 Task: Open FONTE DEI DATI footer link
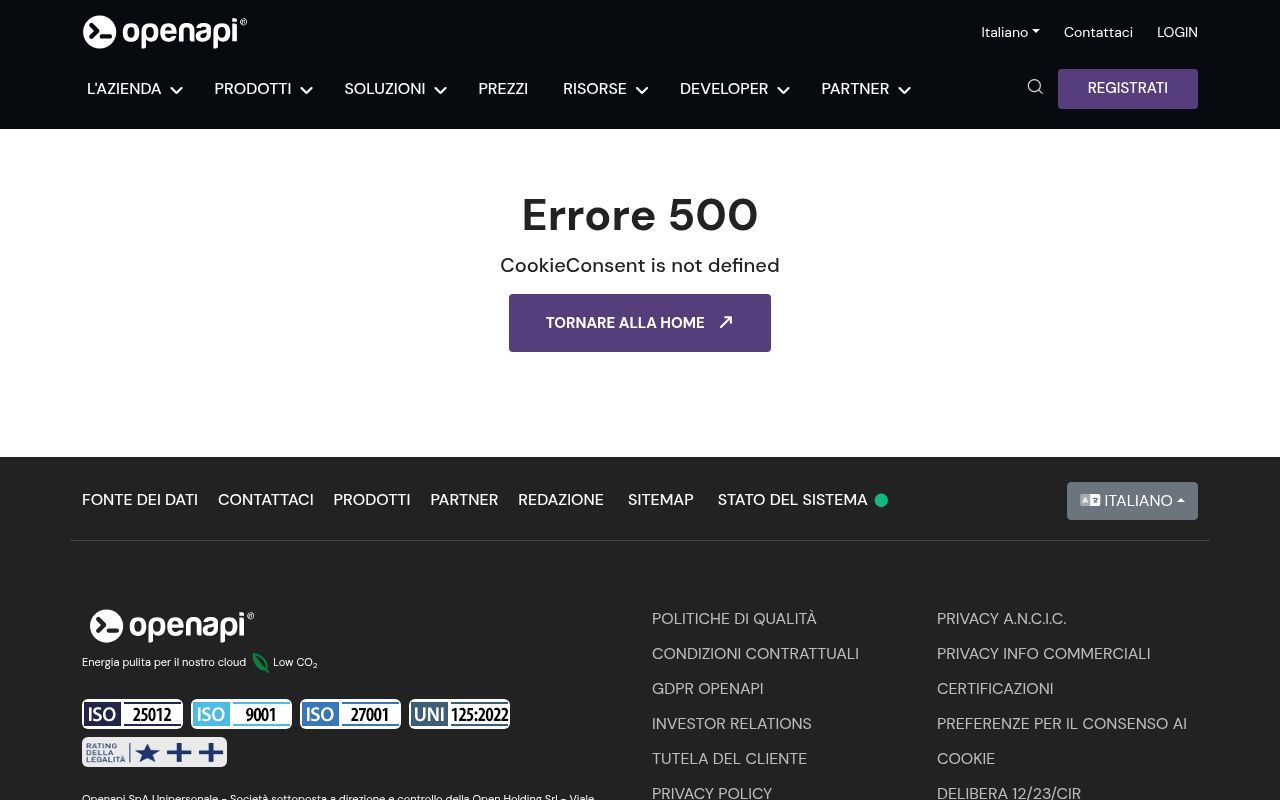point(140,500)
